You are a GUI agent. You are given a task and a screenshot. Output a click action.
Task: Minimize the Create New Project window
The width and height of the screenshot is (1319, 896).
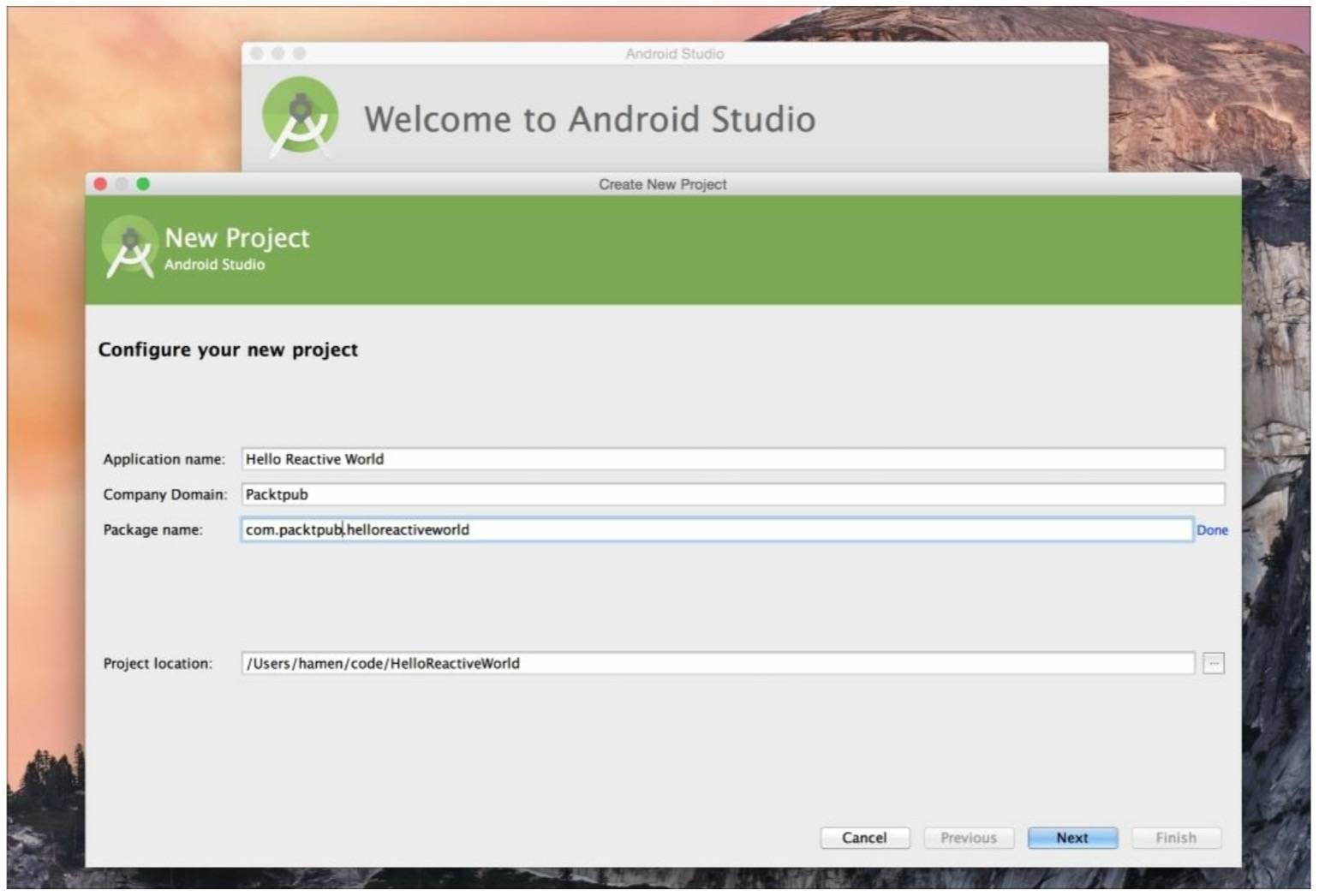tap(122, 184)
